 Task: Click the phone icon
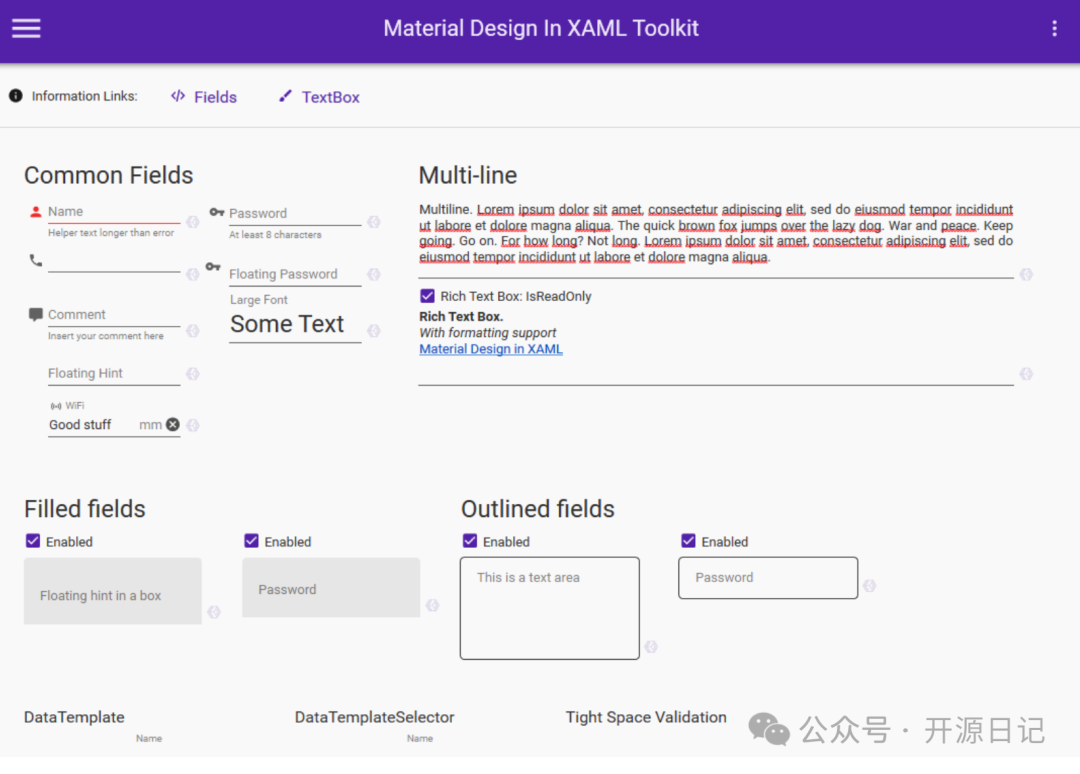(x=36, y=260)
